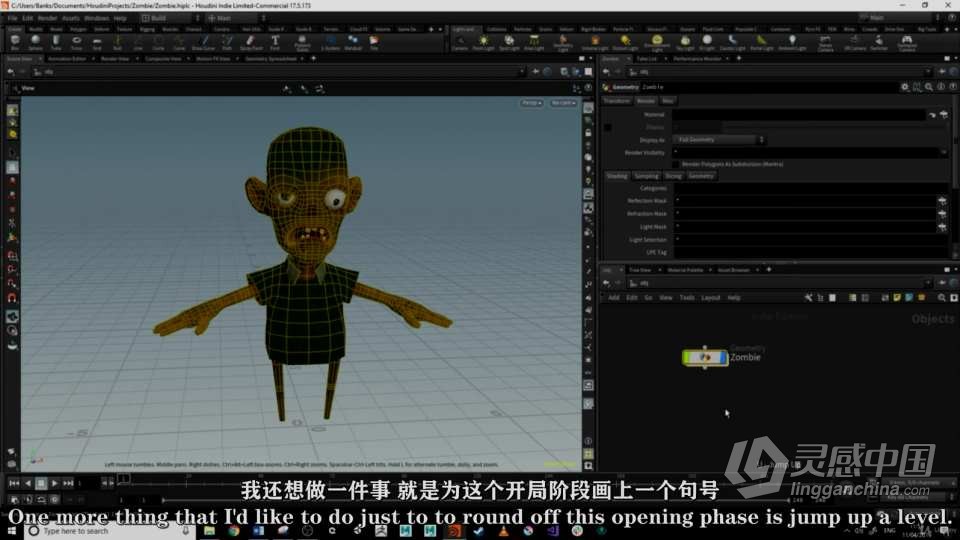Jump to first frame on timeline
The height and width of the screenshot is (540, 960).
click(x=14, y=484)
